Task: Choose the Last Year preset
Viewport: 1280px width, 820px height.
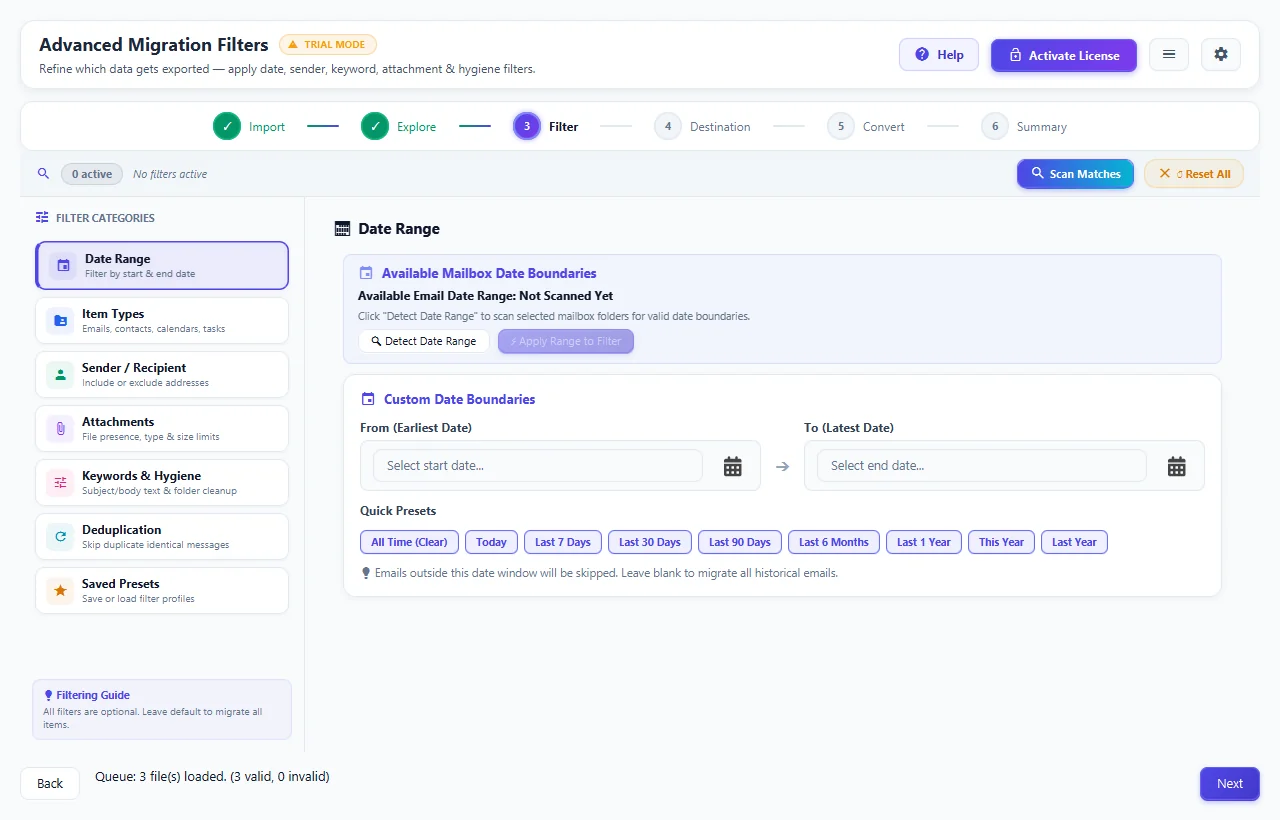Action: point(1074,542)
